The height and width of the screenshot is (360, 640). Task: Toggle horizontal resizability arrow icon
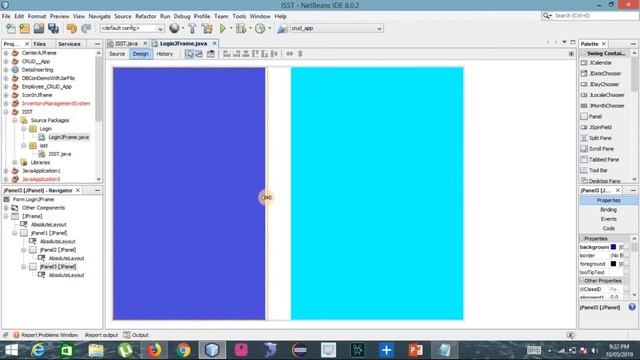click(289, 54)
